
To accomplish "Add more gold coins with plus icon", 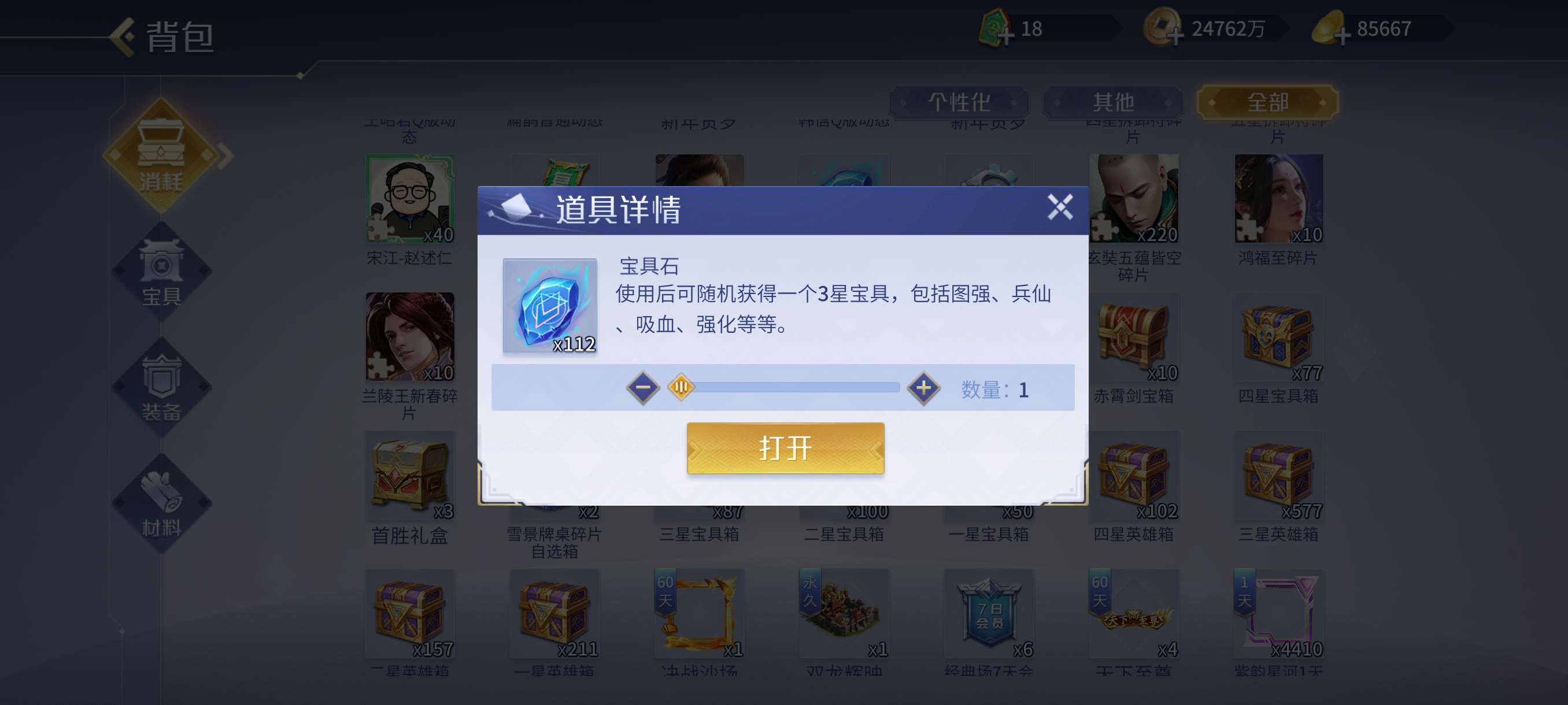I will pos(1176,36).
